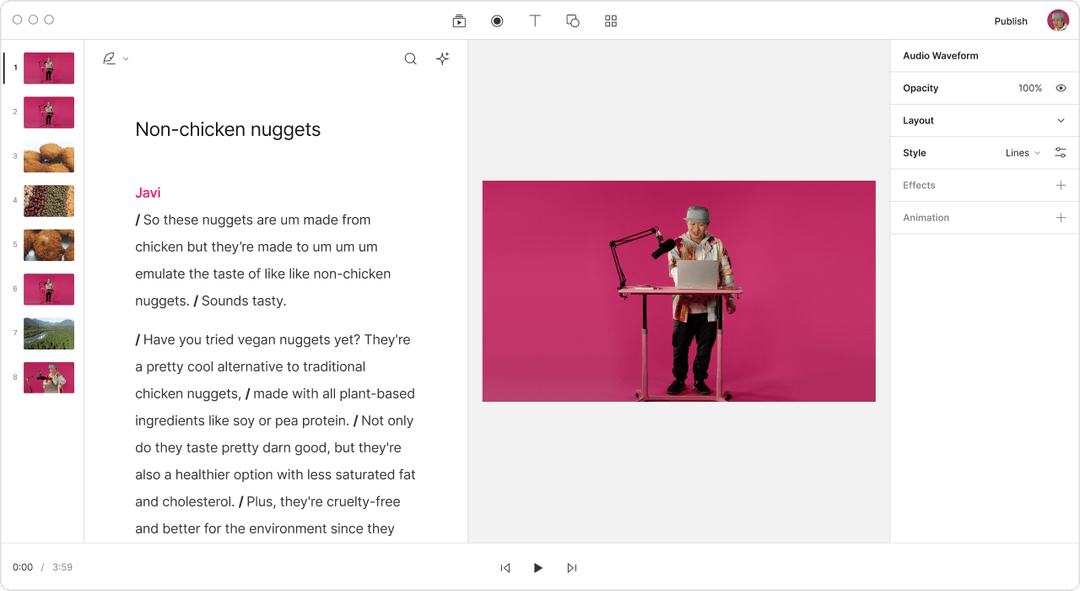Open the Layouts grid icon
The width and height of the screenshot is (1080, 591).
[610, 20]
